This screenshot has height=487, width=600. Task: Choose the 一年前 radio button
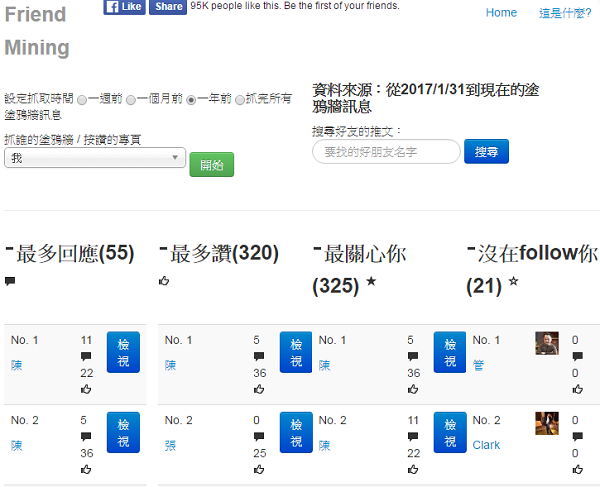click(x=191, y=99)
